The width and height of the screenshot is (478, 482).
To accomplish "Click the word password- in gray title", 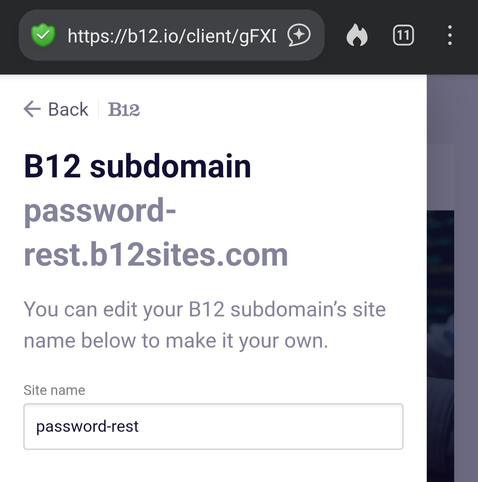I will tap(100, 211).
